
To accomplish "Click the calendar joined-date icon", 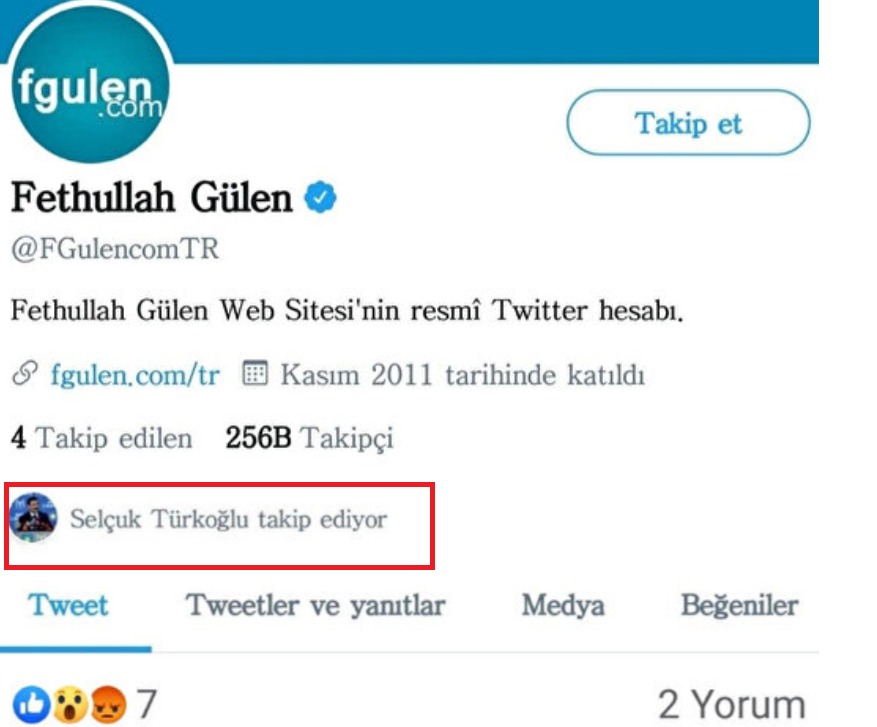I will [255, 373].
